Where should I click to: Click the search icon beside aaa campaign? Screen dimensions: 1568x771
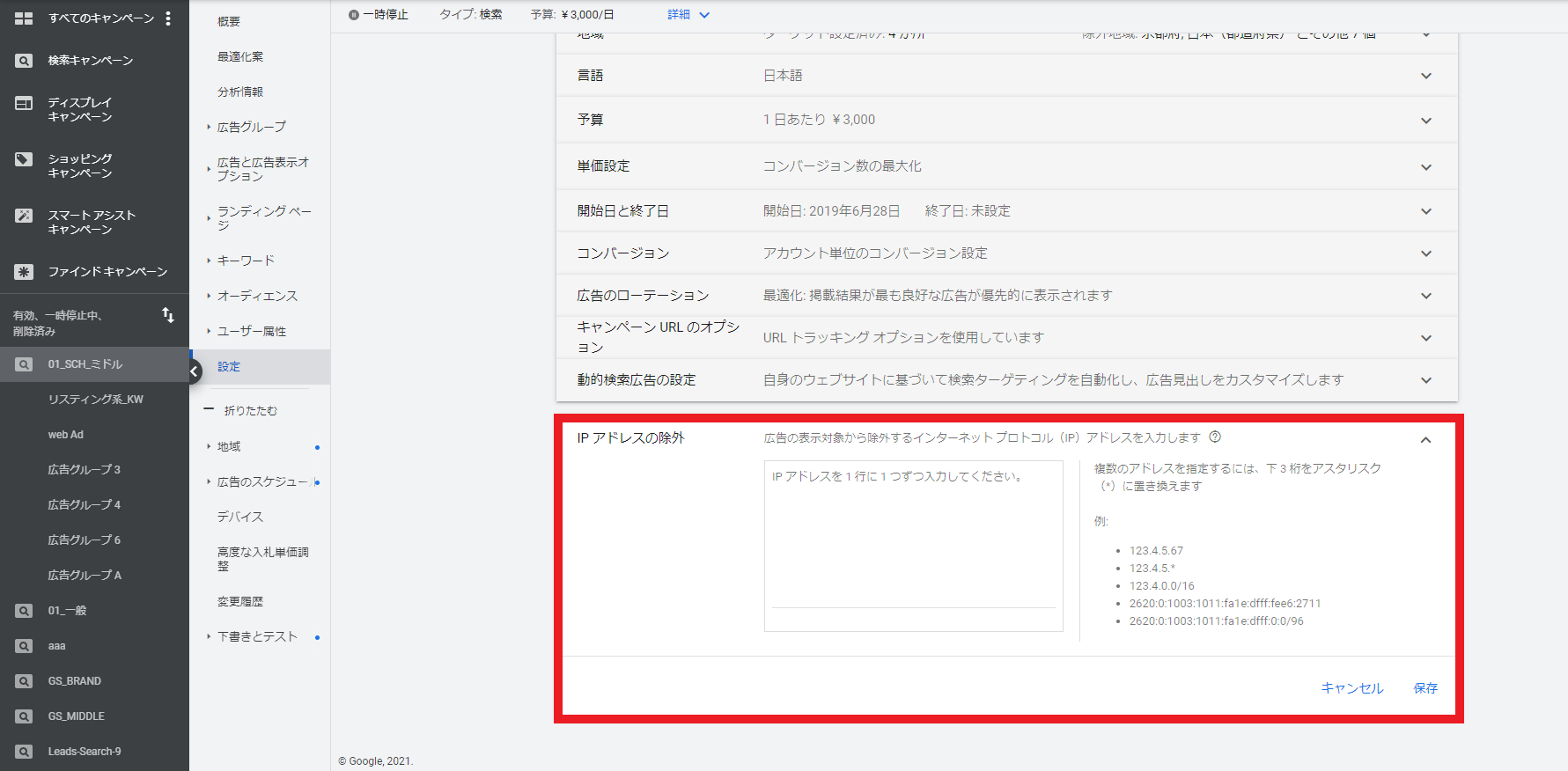pyautogui.click(x=24, y=646)
